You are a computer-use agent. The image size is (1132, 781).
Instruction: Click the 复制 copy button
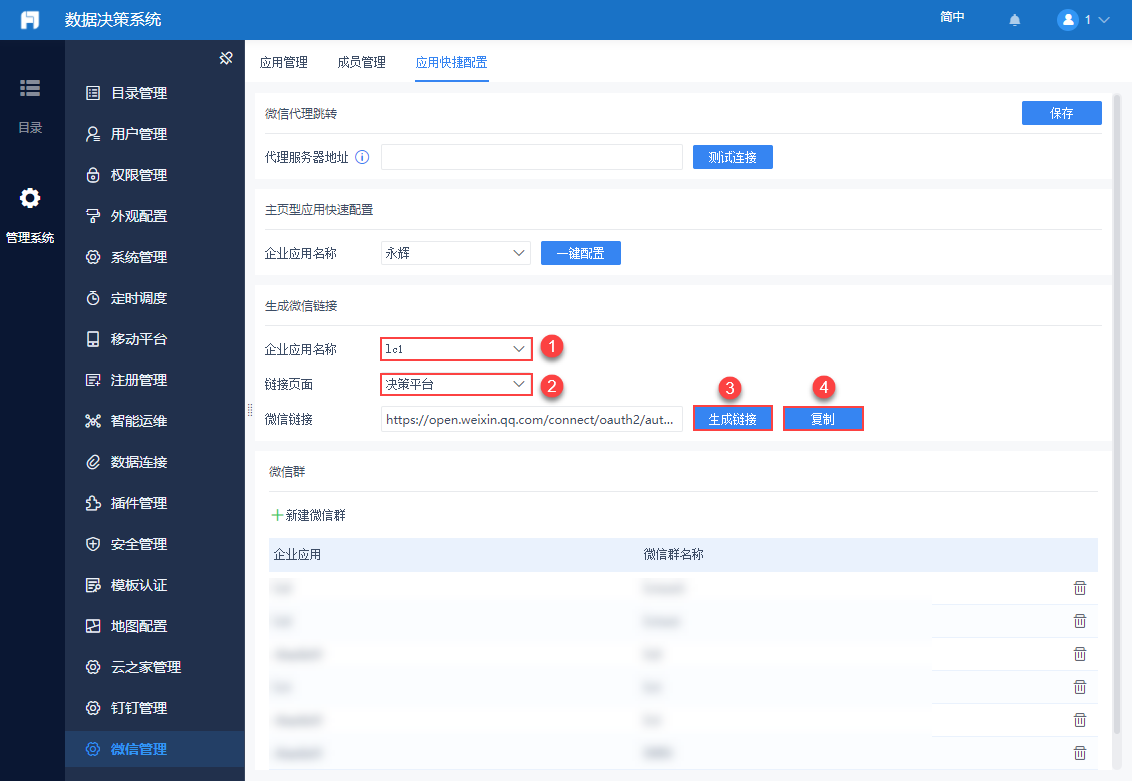click(823, 419)
